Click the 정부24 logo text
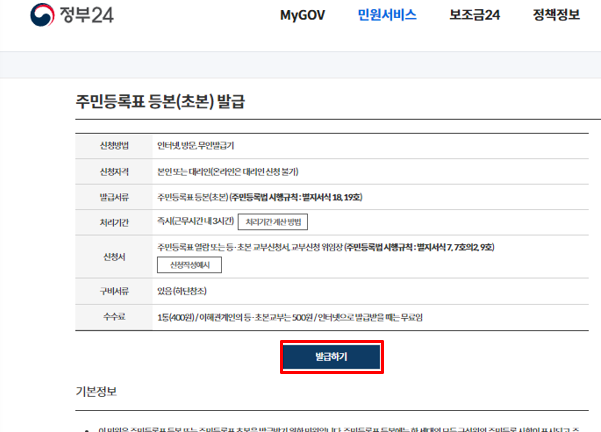Image resolution: width=601 pixels, height=432 pixels. click(x=87, y=15)
